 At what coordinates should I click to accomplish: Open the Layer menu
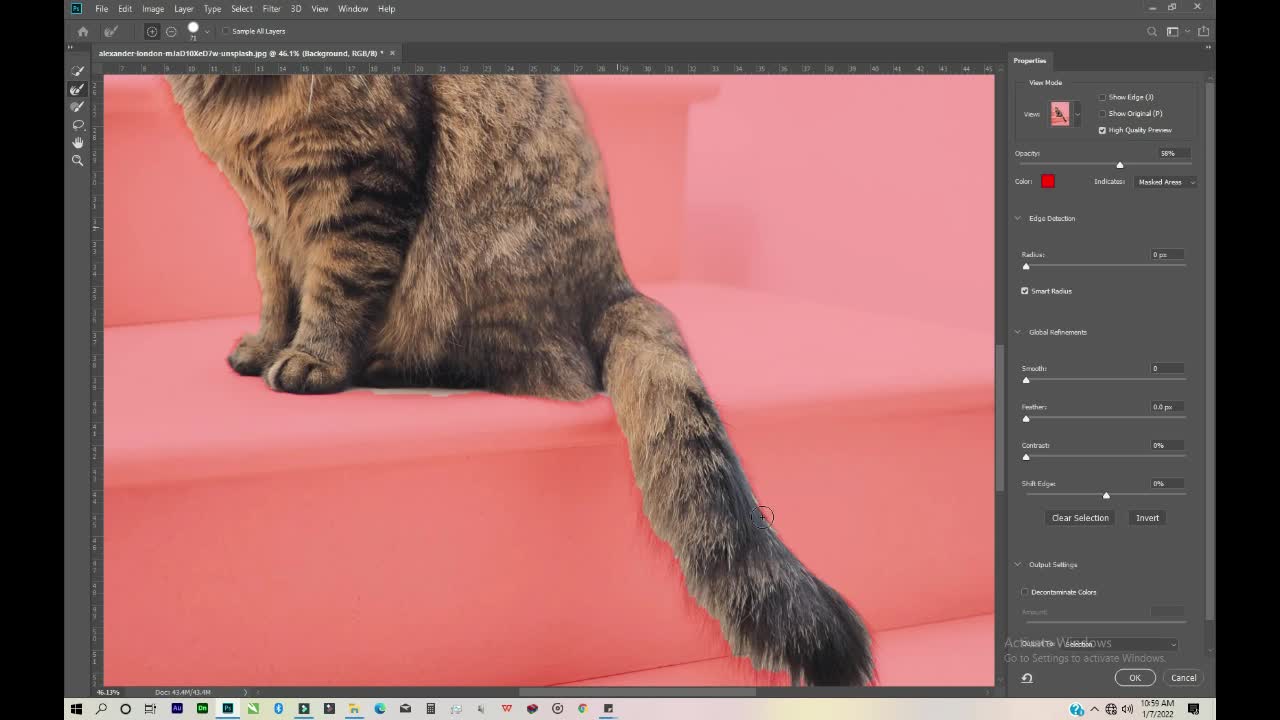point(184,9)
